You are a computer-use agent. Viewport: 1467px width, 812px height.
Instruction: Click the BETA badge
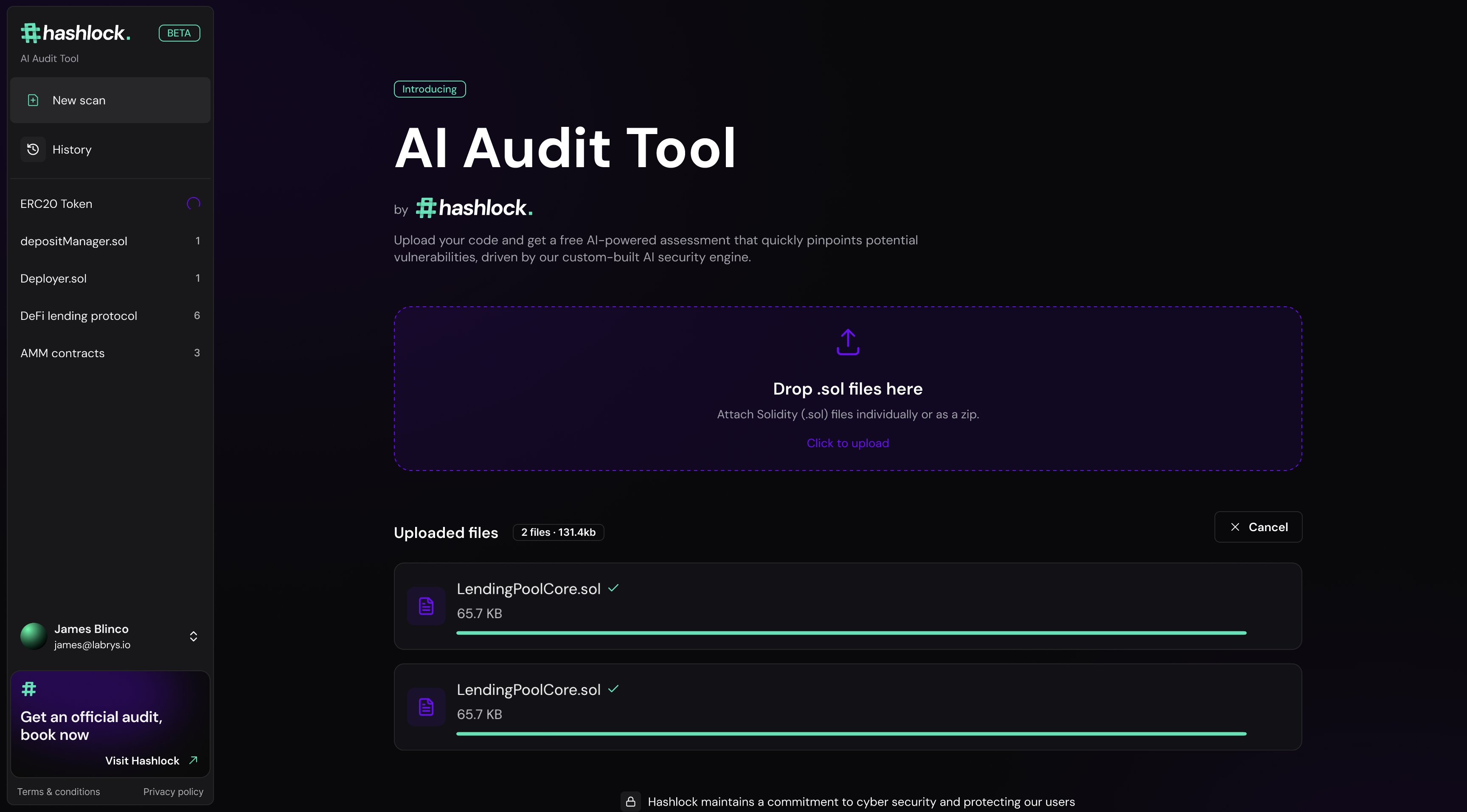coord(179,33)
